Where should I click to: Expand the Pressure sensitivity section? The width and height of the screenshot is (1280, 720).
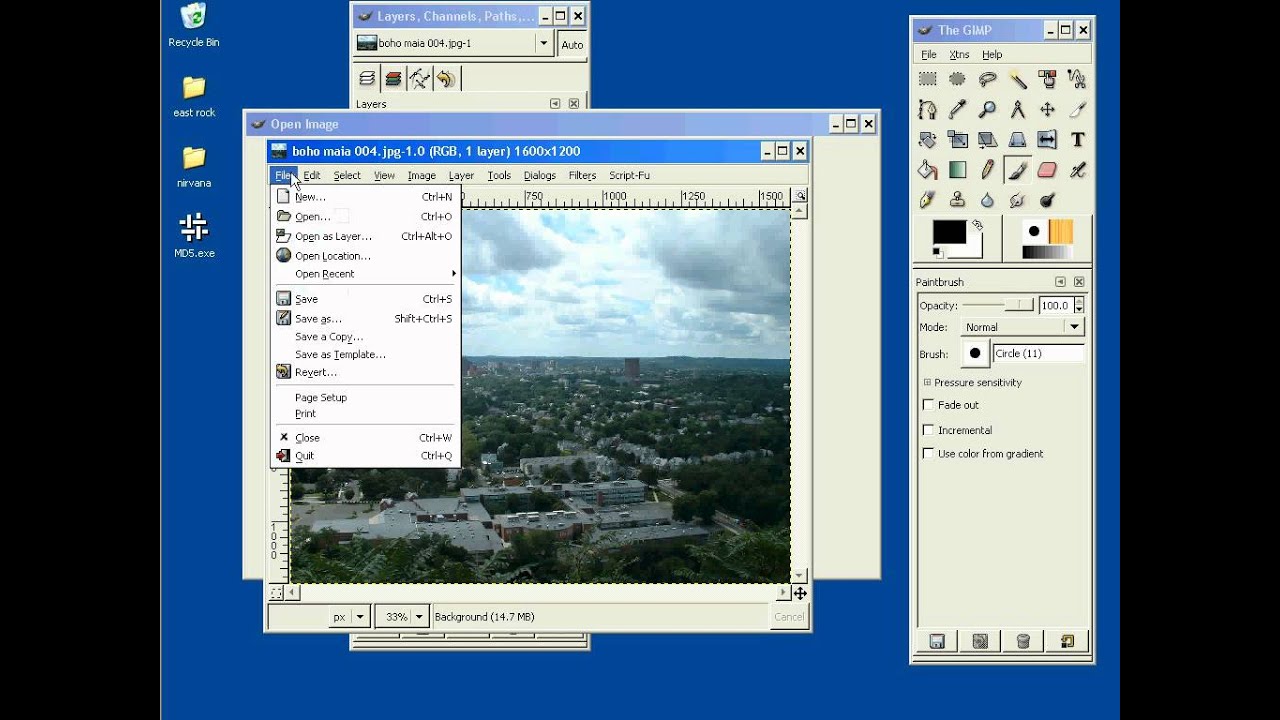927,382
